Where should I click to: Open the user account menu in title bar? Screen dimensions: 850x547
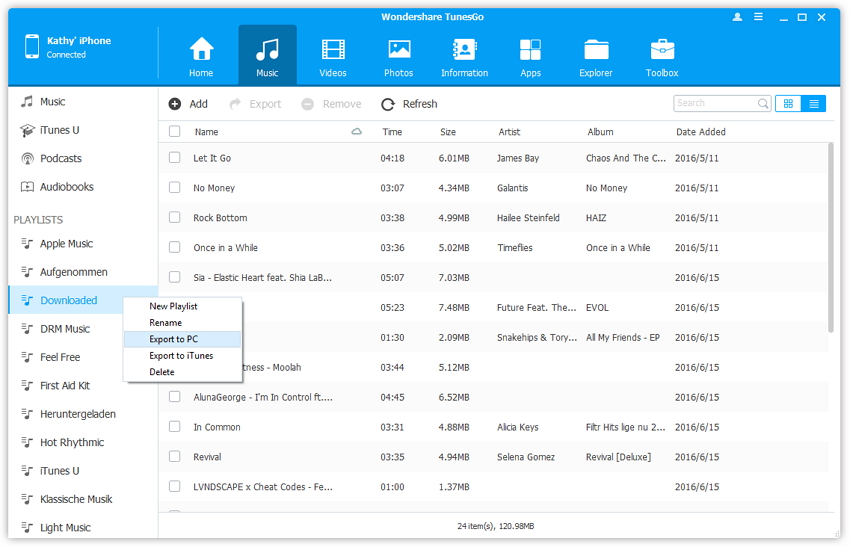pyautogui.click(x=738, y=17)
